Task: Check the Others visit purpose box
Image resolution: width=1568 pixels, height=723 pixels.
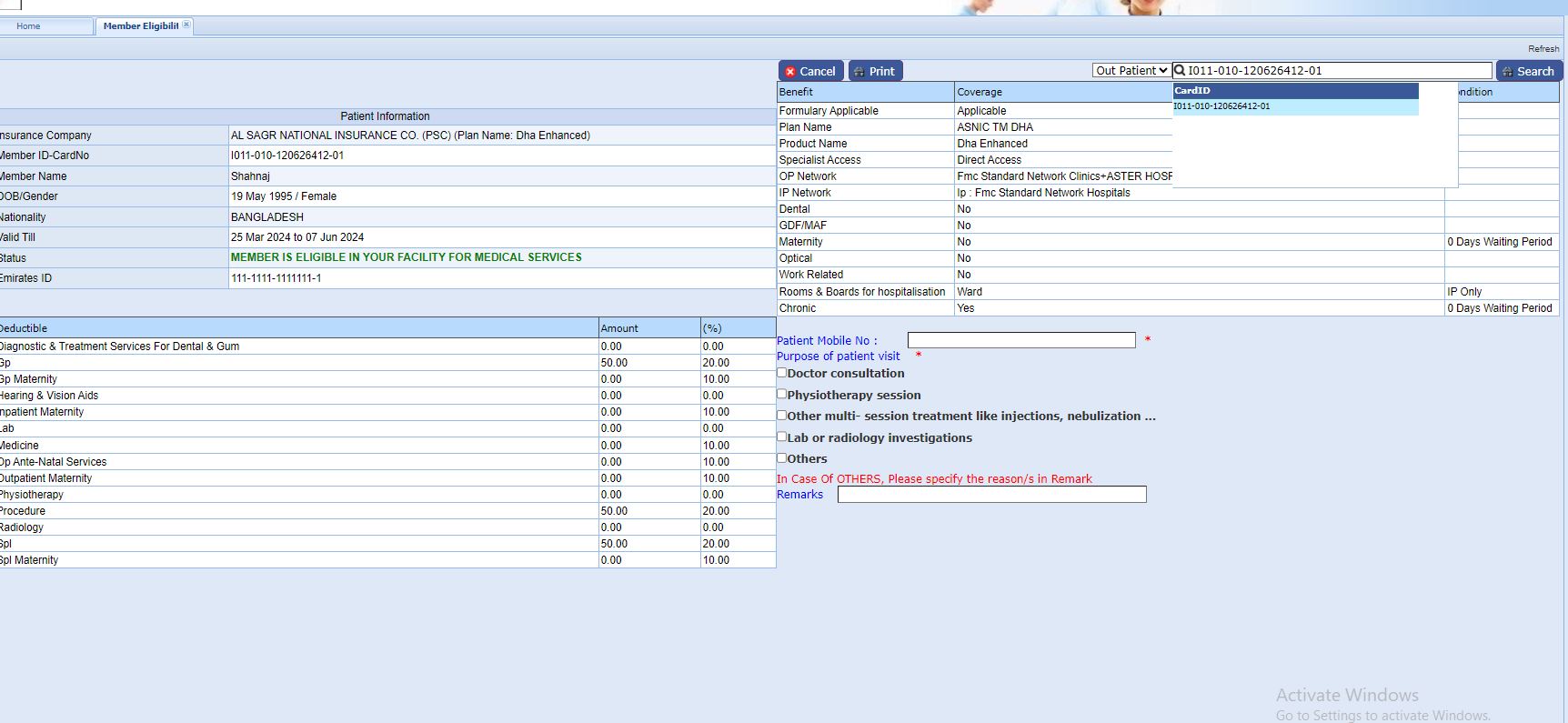Action: [782, 458]
